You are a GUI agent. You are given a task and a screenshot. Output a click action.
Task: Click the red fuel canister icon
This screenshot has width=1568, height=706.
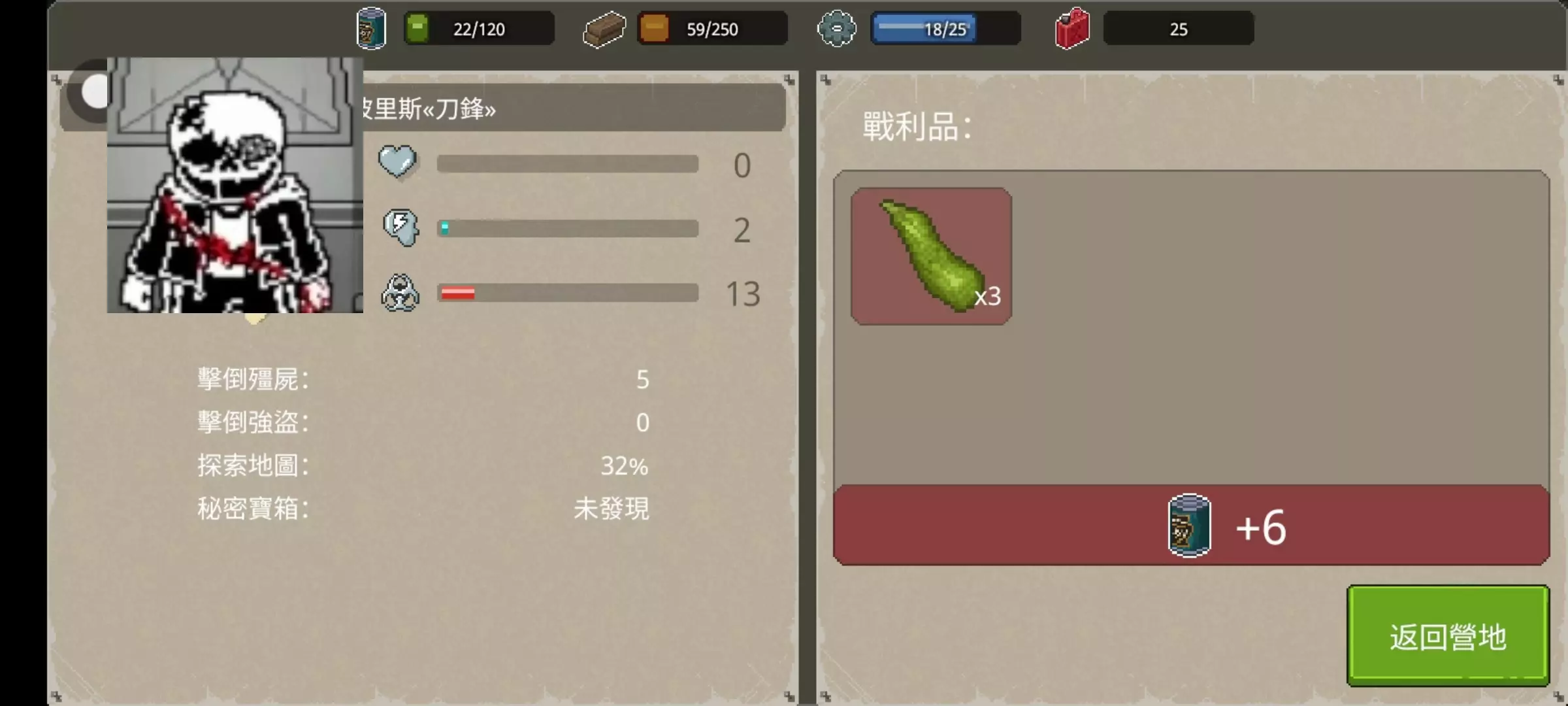(1072, 29)
